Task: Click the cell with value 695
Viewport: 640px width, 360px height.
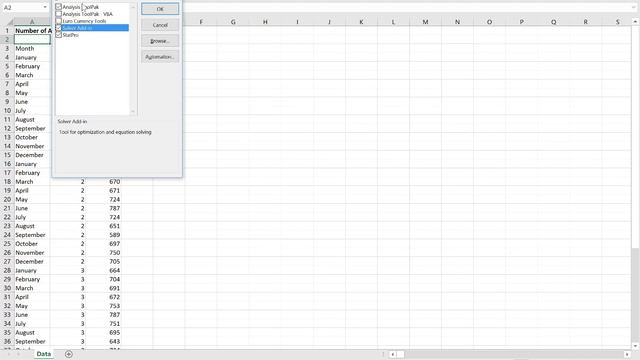Action: pos(104,332)
